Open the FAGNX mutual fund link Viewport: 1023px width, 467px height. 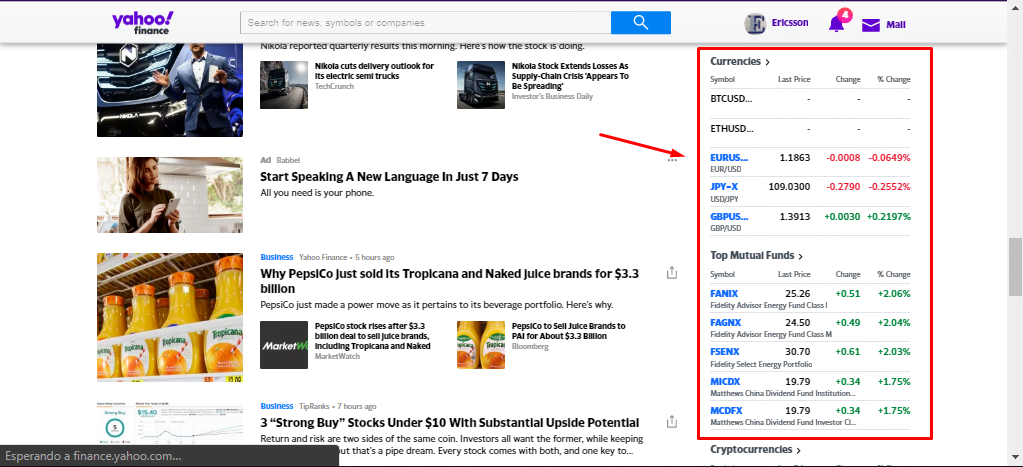tap(725, 322)
